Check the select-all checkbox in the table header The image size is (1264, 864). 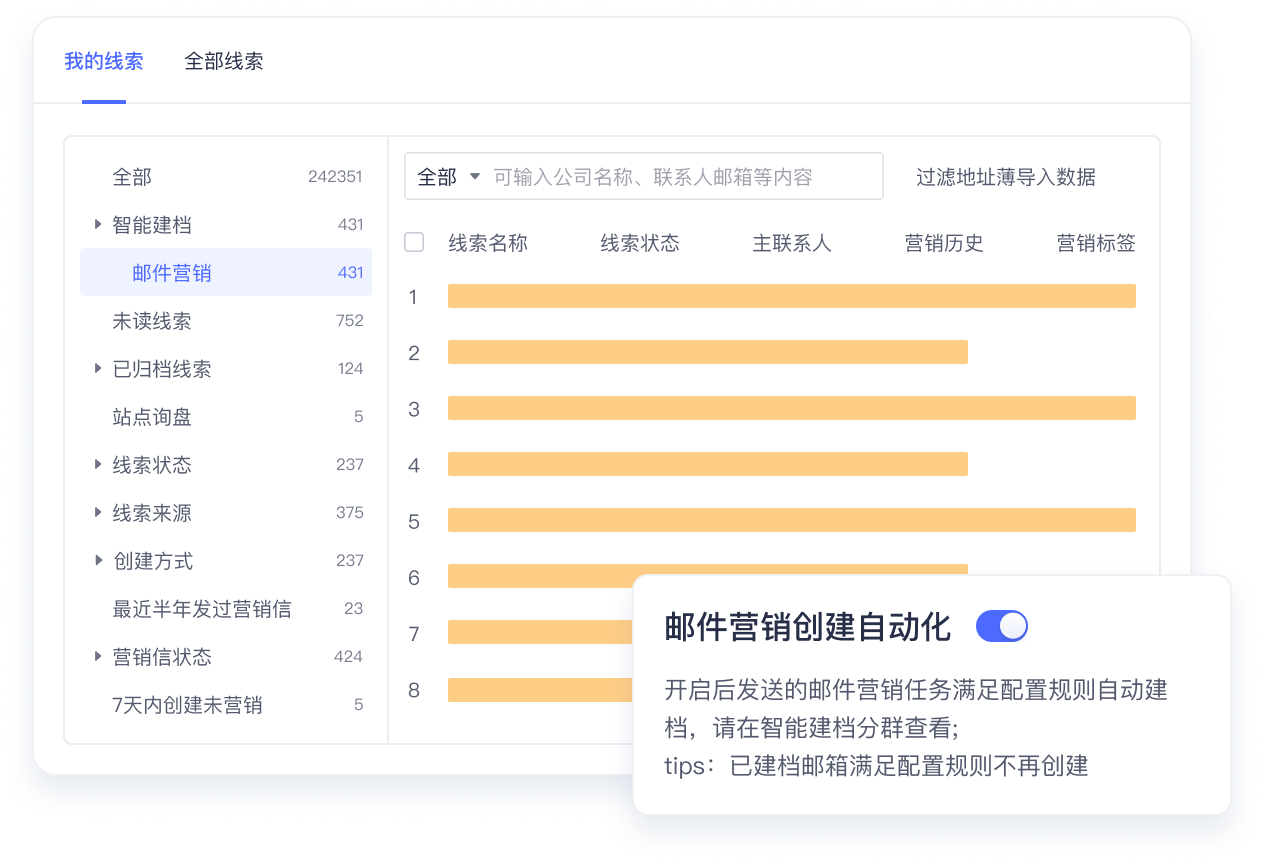[413, 241]
